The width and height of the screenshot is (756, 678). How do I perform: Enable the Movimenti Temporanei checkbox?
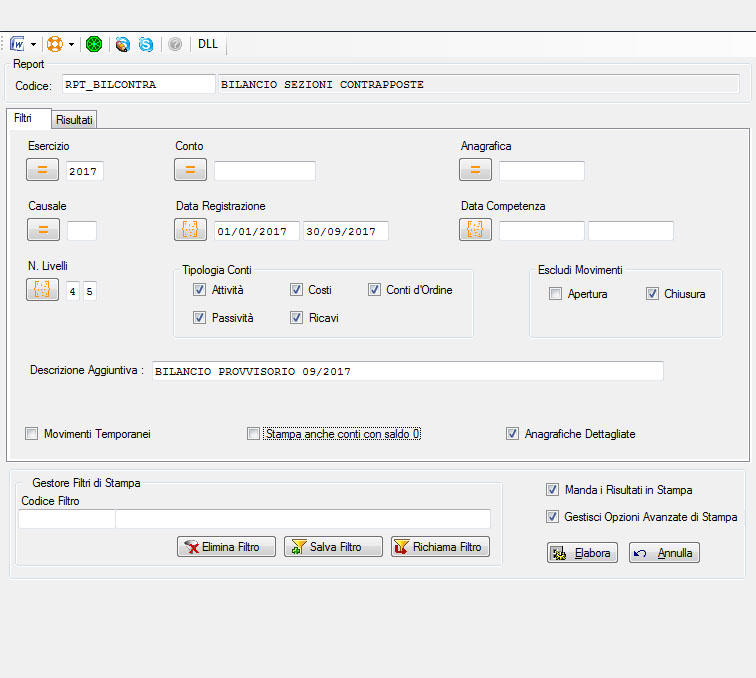pyautogui.click(x=31, y=434)
